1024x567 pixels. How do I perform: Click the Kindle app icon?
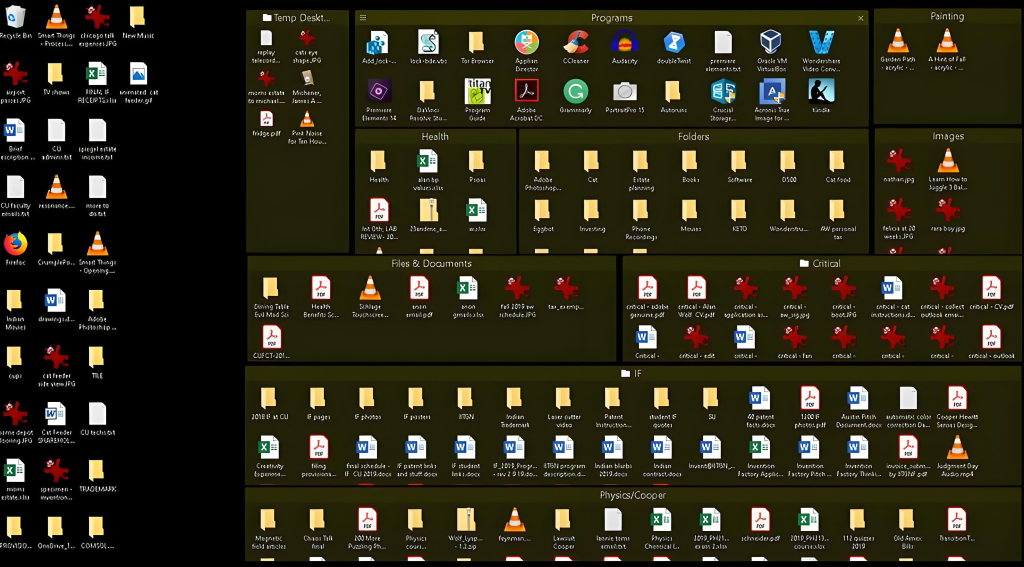pos(820,92)
